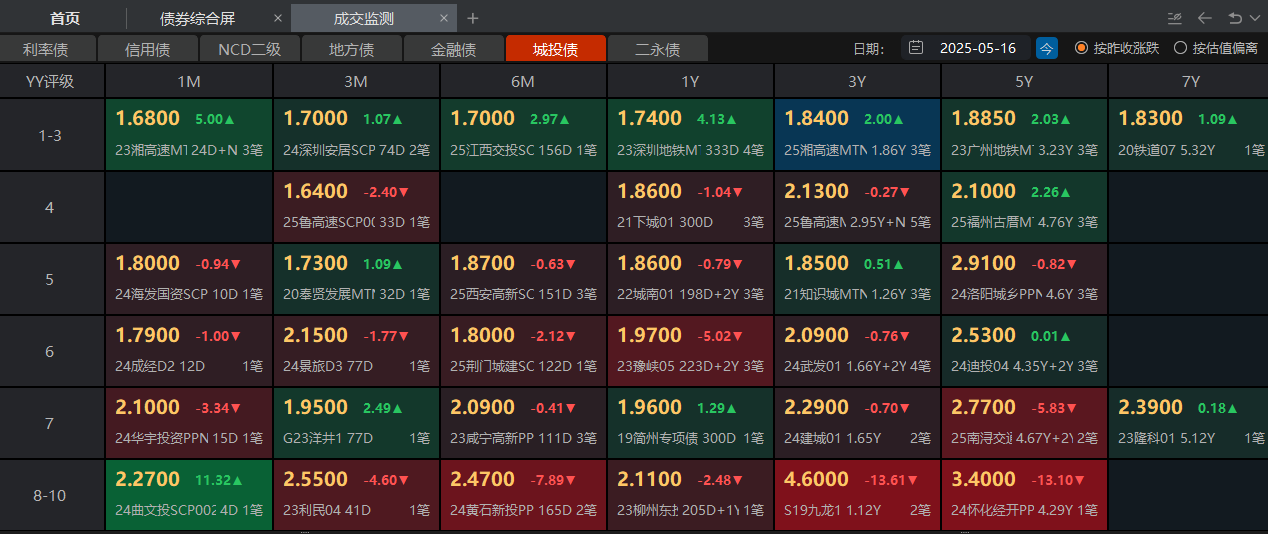
Task: Open cell 23隆科01 2.3900
Action: (x=1190, y=423)
